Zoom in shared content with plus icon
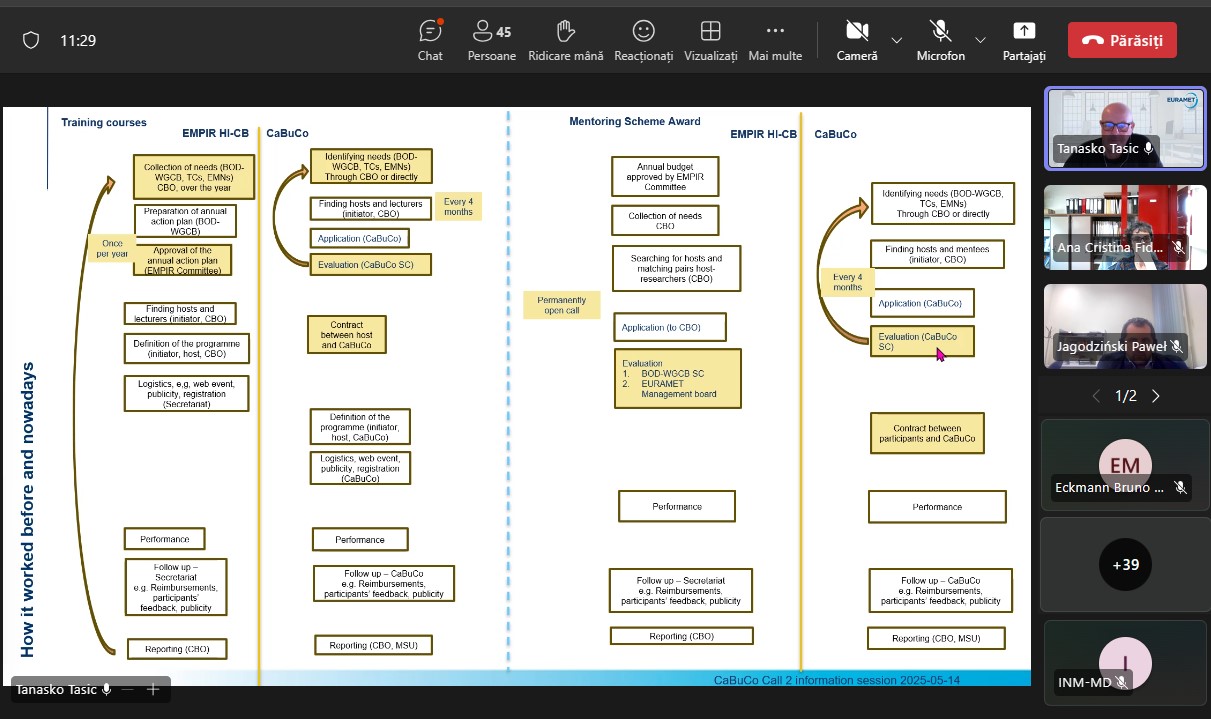 coord(153,689)
